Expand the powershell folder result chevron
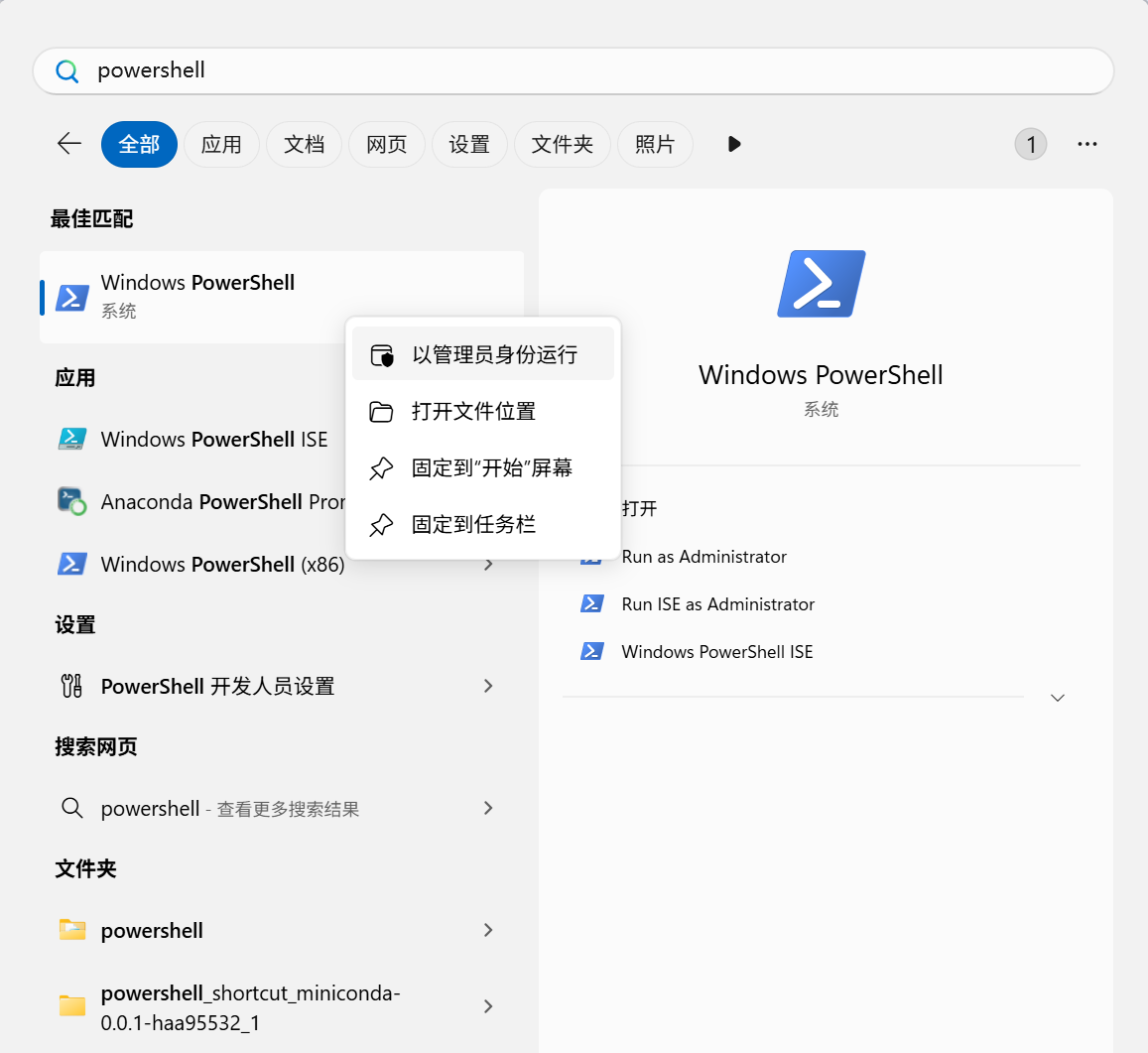 (x=488, y=930)
